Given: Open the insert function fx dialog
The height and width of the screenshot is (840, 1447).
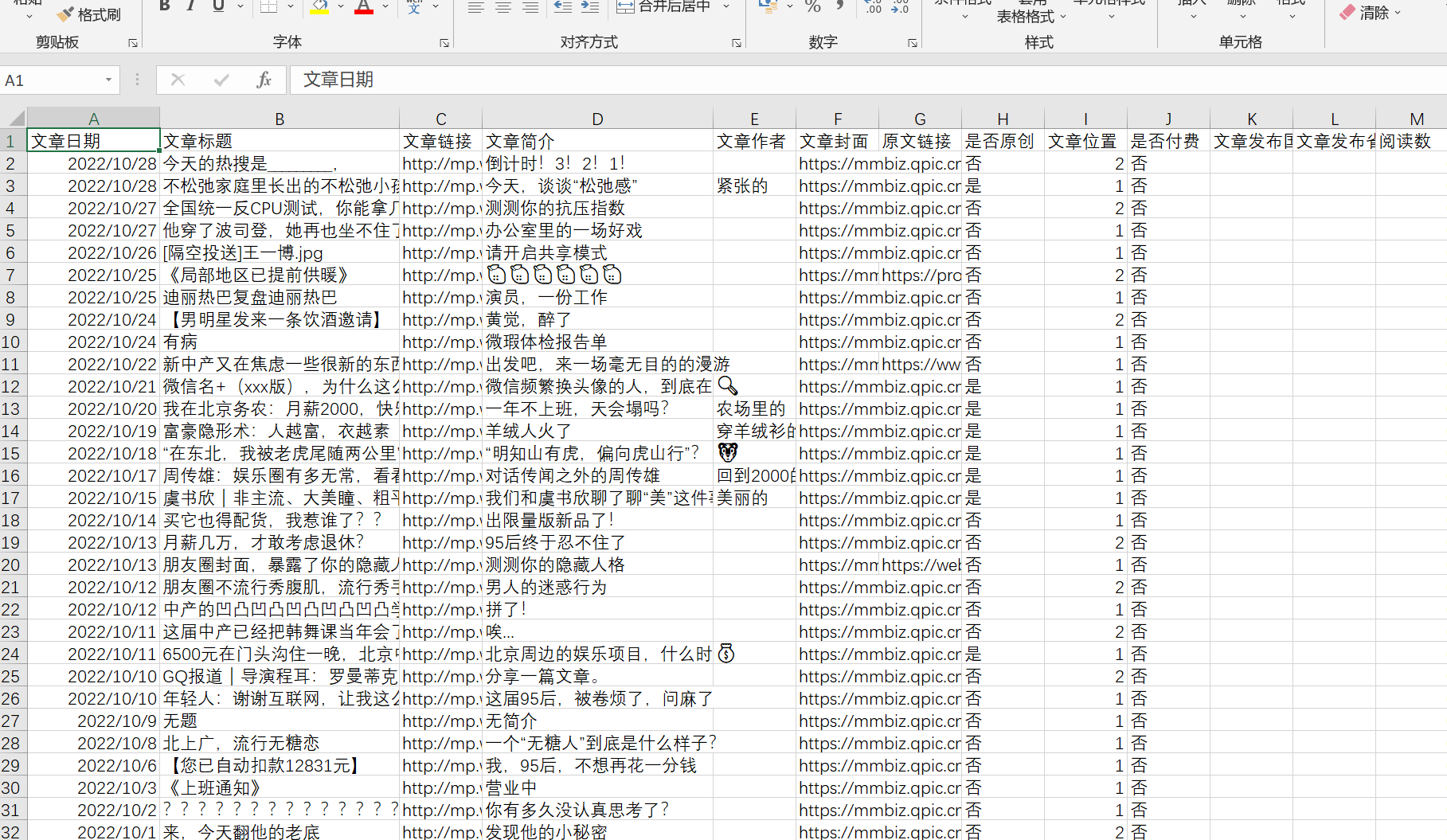Looking at the screenshot, I should coord(264,80).
